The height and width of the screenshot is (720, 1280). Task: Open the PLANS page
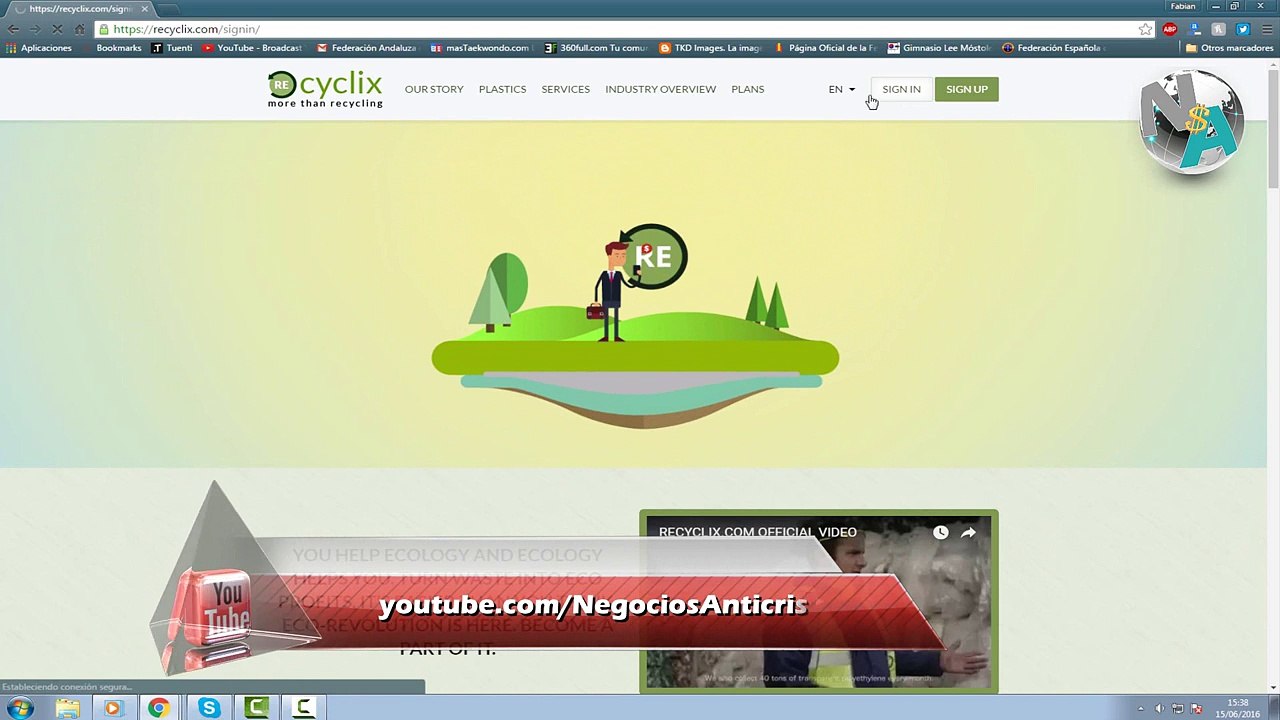point(747,89)
